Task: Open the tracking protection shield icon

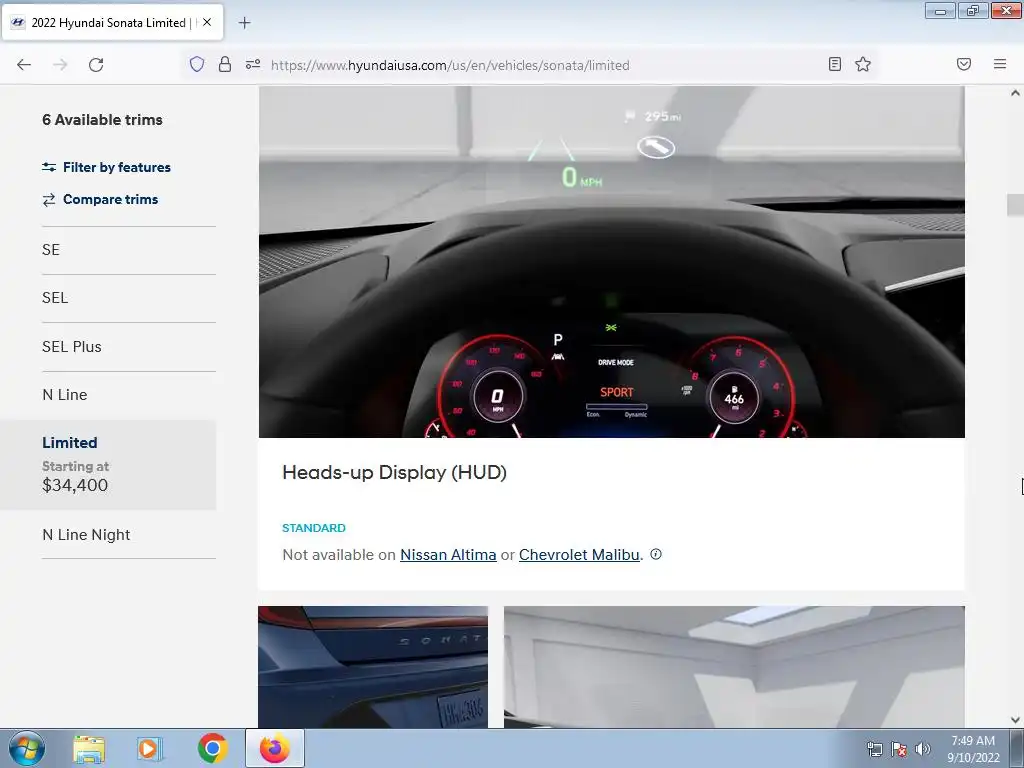Action: pyautogui.click(x=197, y=64)
